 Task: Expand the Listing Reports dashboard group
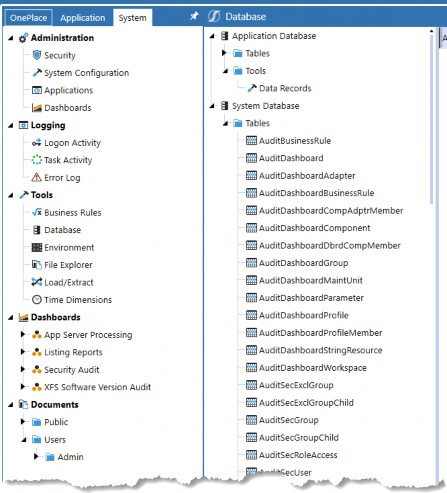(x=23, y=352)
